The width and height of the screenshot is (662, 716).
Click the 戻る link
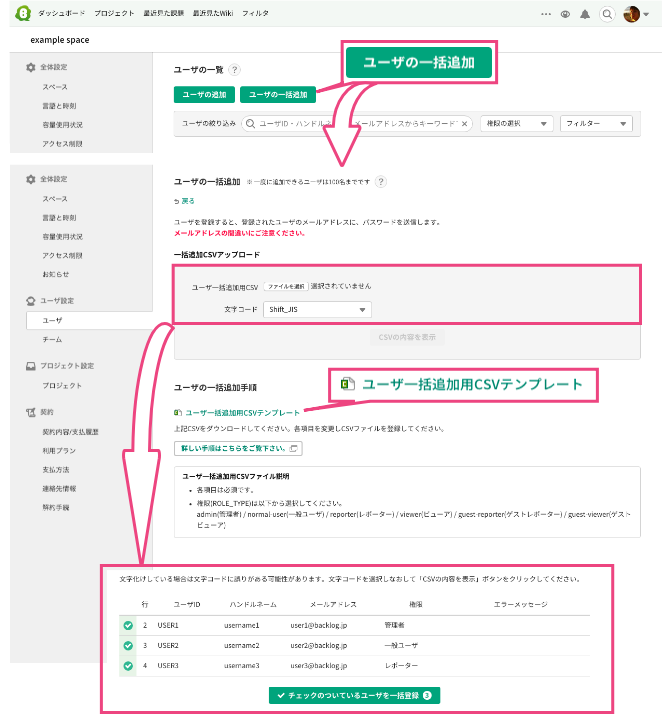[x=188, y=201]
